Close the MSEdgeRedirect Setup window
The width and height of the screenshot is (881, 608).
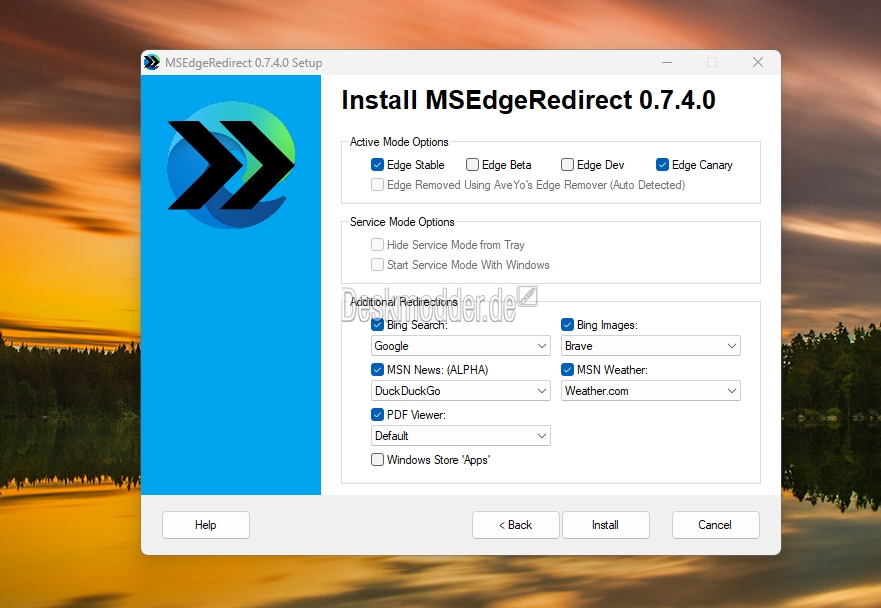click(758, 62)
